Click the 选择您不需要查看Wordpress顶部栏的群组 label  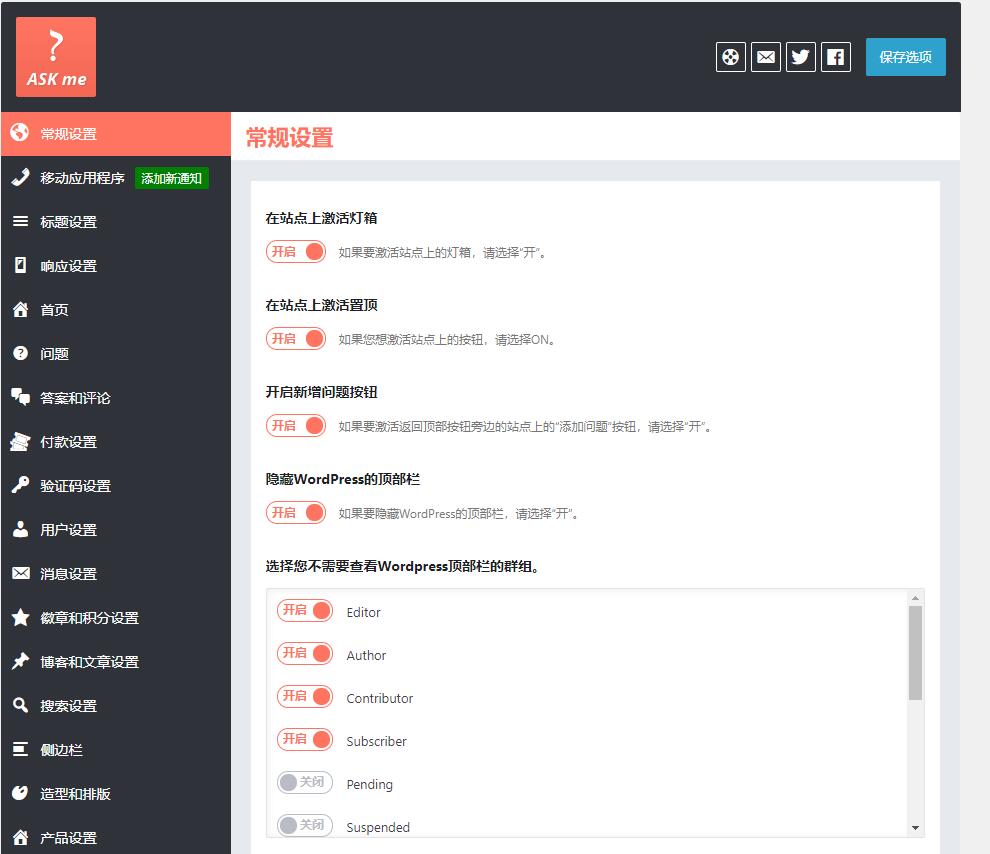pyautogui.click(x=403, y=566)
